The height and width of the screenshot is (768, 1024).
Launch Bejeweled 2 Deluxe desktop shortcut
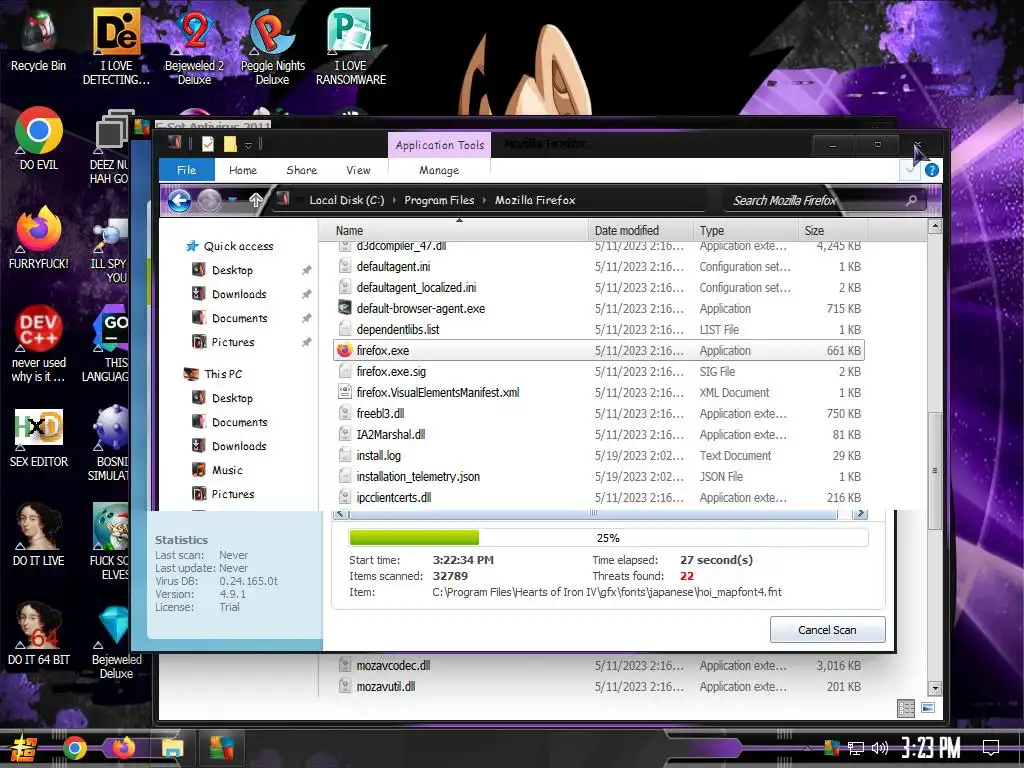[194, 46]
